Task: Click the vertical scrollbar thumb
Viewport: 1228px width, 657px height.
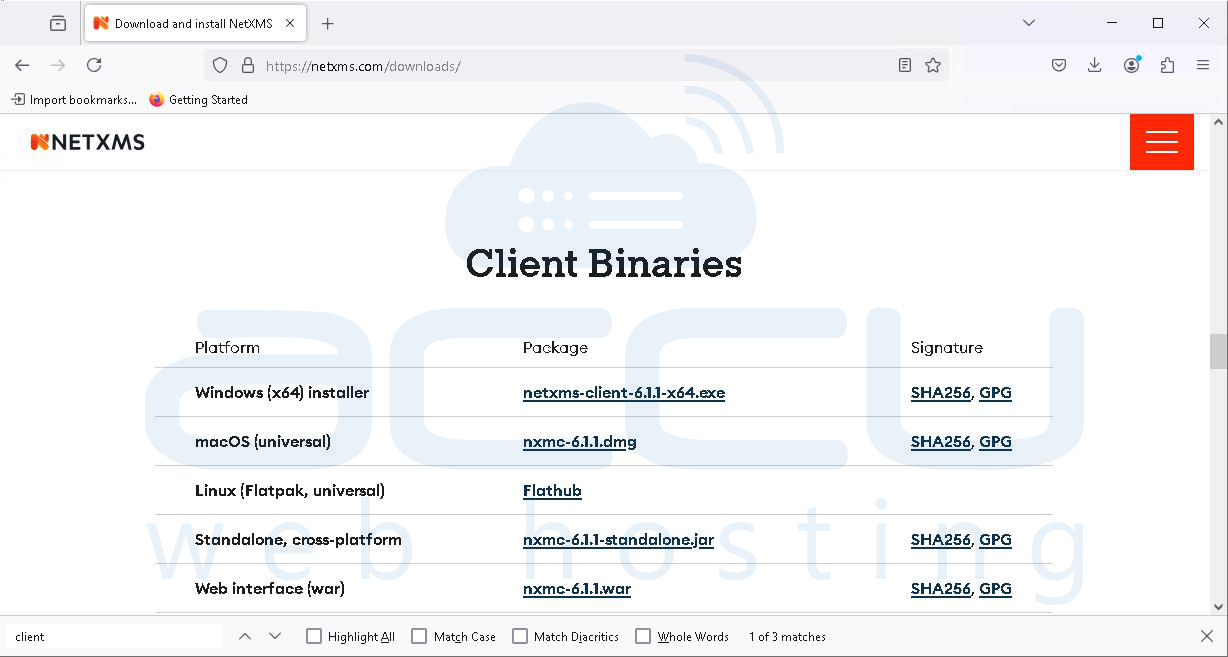Action: click(x=1218, y=351)
